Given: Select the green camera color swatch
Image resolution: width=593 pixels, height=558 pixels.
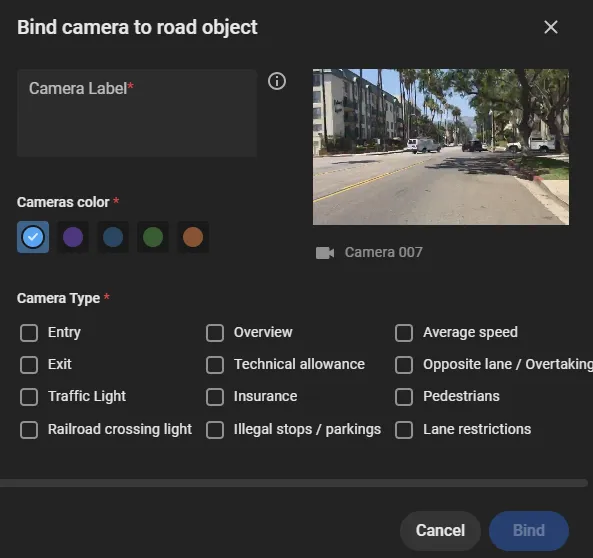Looking at the screenshot, I should coord(153,237).
